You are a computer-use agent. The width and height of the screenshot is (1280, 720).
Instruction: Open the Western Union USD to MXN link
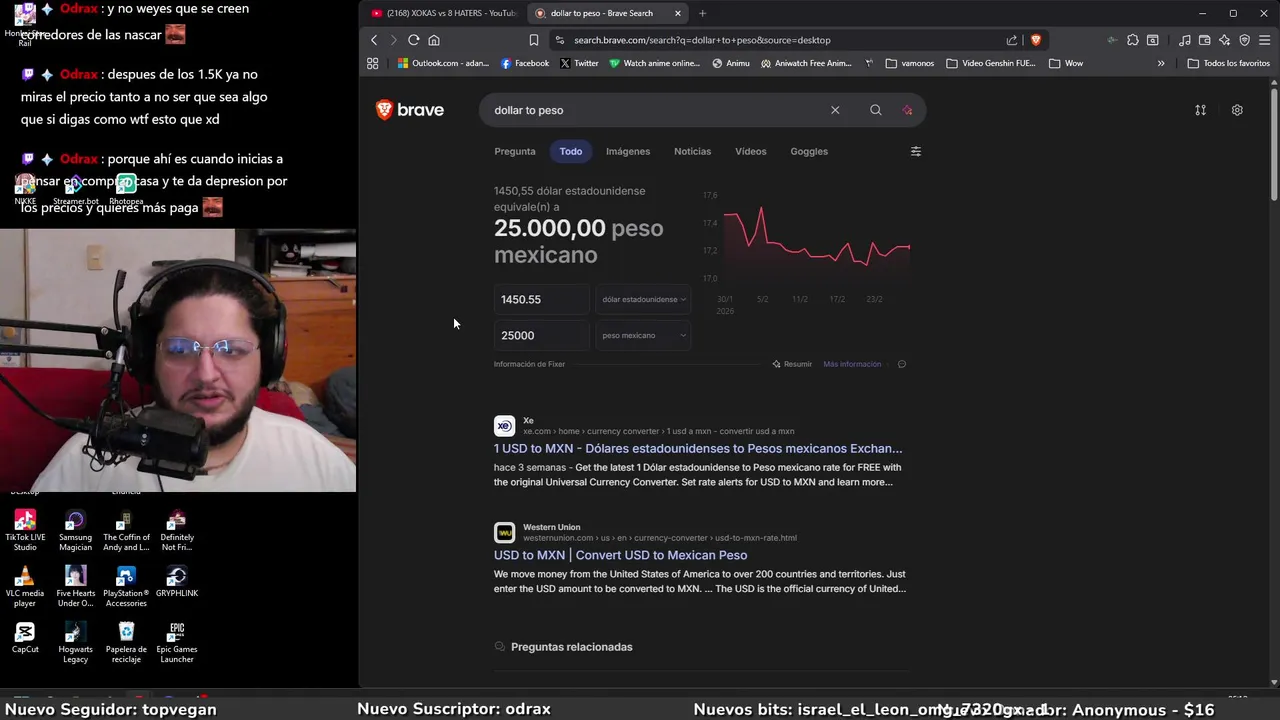coord(620,555)
